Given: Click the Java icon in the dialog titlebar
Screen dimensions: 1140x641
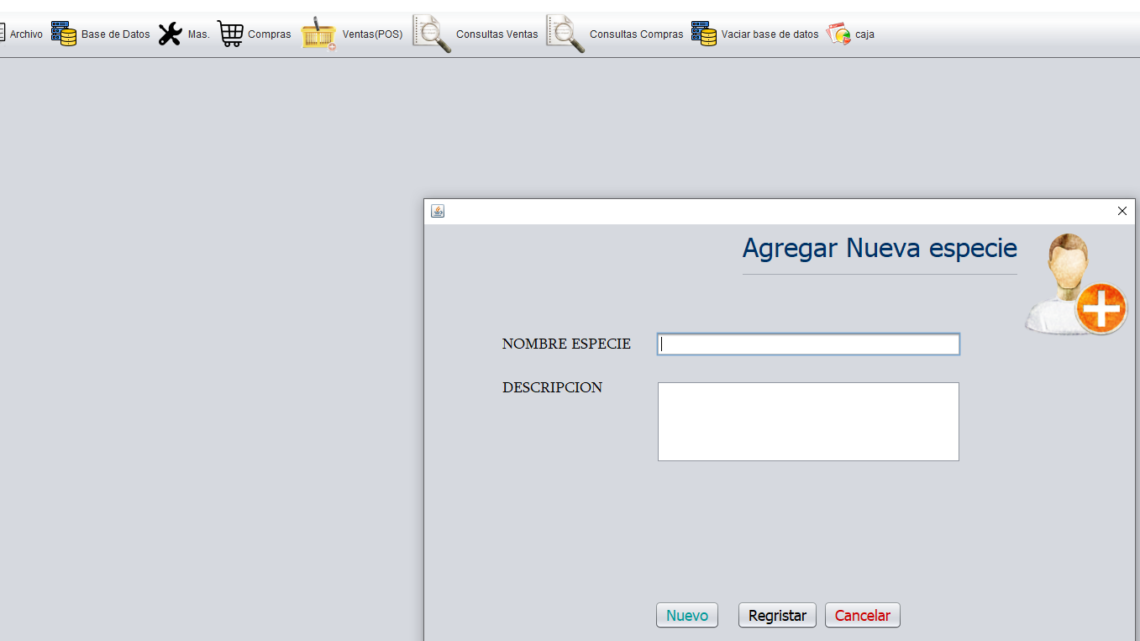Looking at the screenshot, I should coord(437,210).
